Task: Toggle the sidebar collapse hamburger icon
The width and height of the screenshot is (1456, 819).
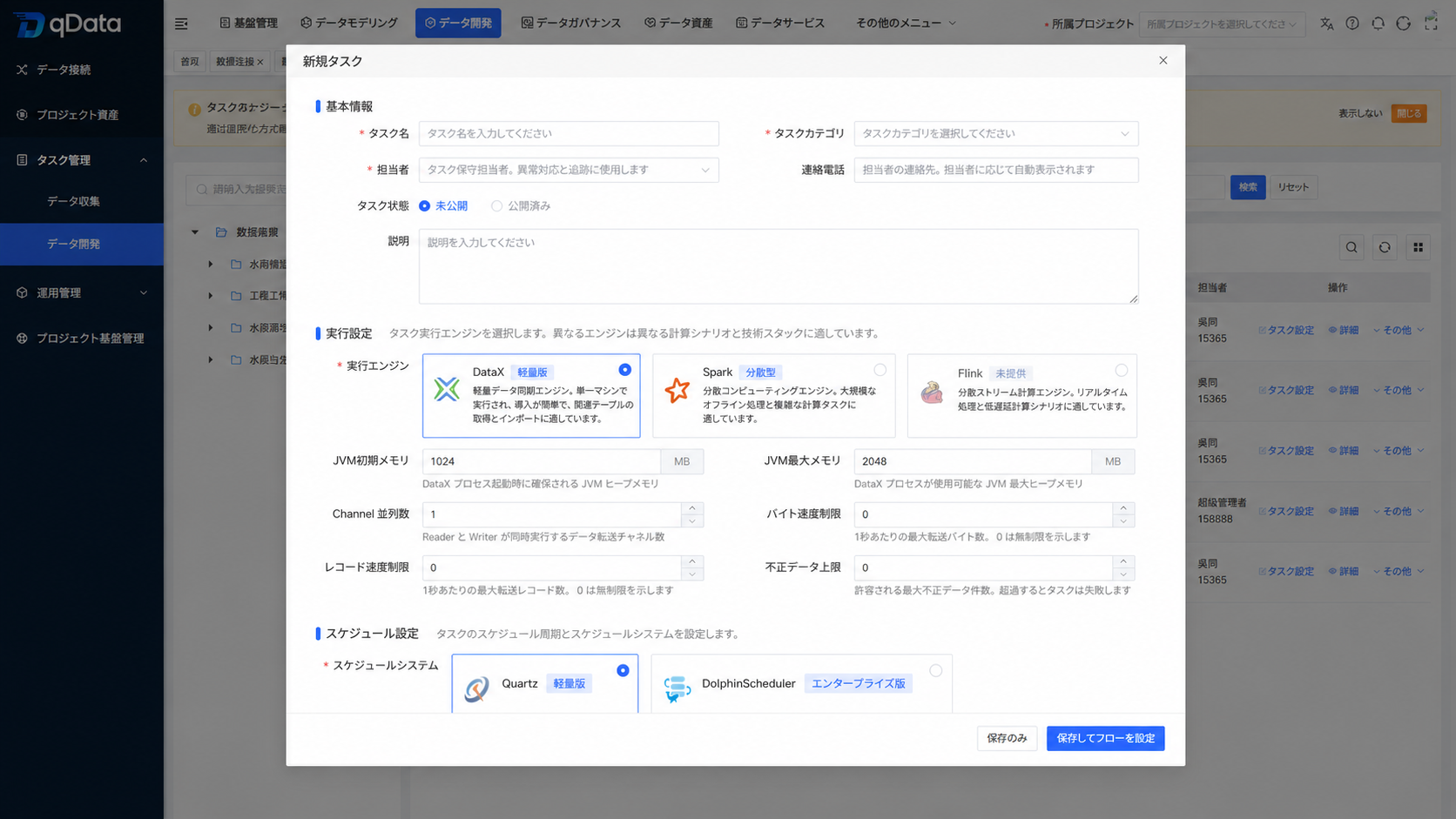Action: coord(181,23)
